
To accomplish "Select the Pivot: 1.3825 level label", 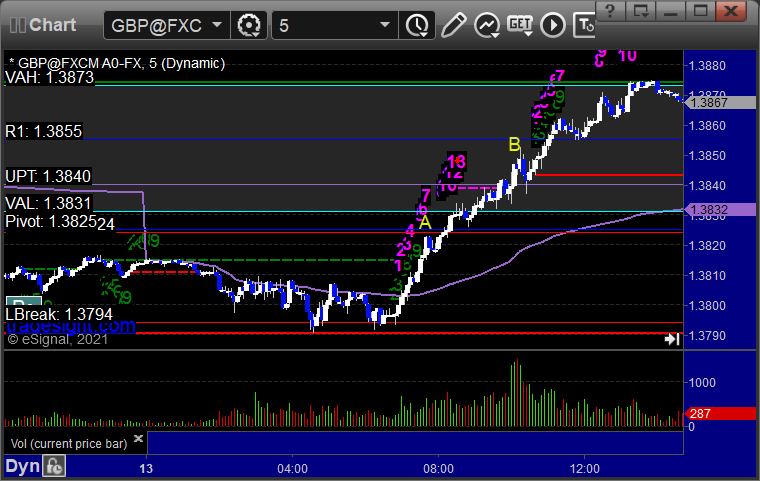I will (x=51, y=222).
